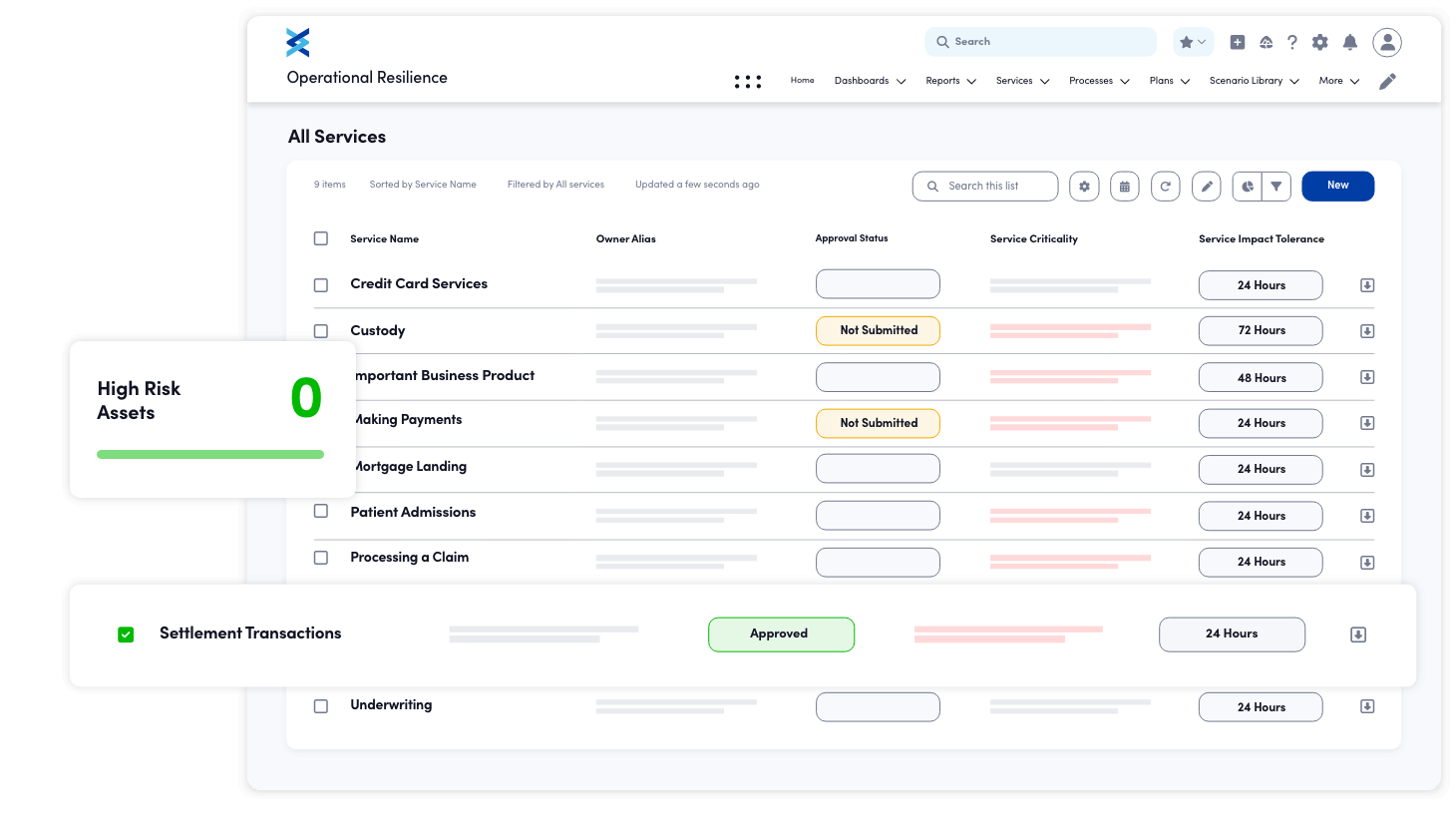Expand the Services menu chevron
This screenshot has width=1456, height=838.
1045,82
